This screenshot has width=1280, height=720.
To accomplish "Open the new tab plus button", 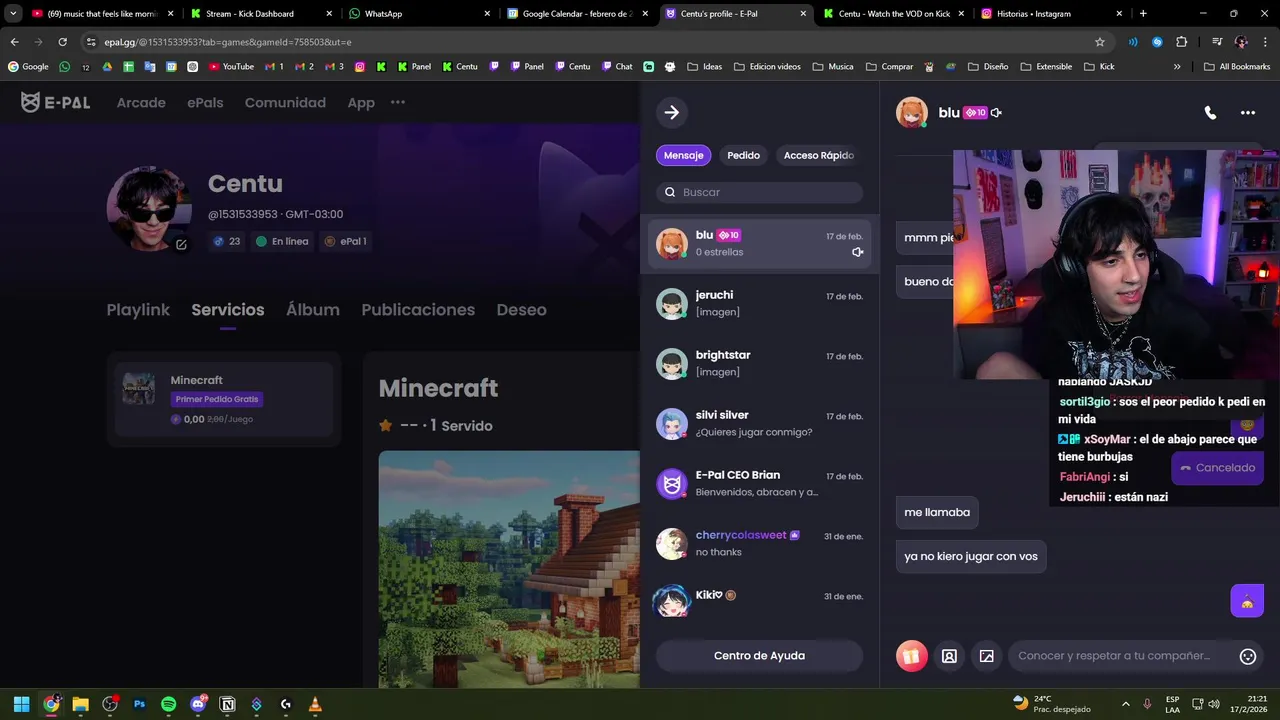I will pyautogui.click(x=1143, y=14).
